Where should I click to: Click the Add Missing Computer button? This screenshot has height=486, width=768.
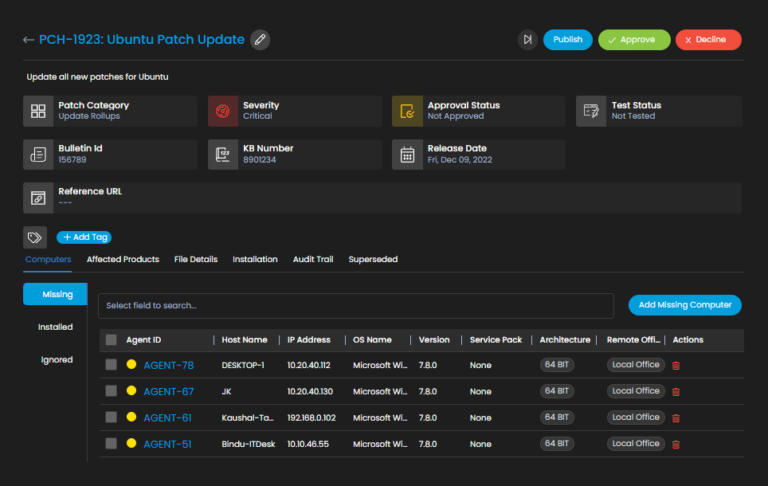pyautogui.click(x=685, y=305)
